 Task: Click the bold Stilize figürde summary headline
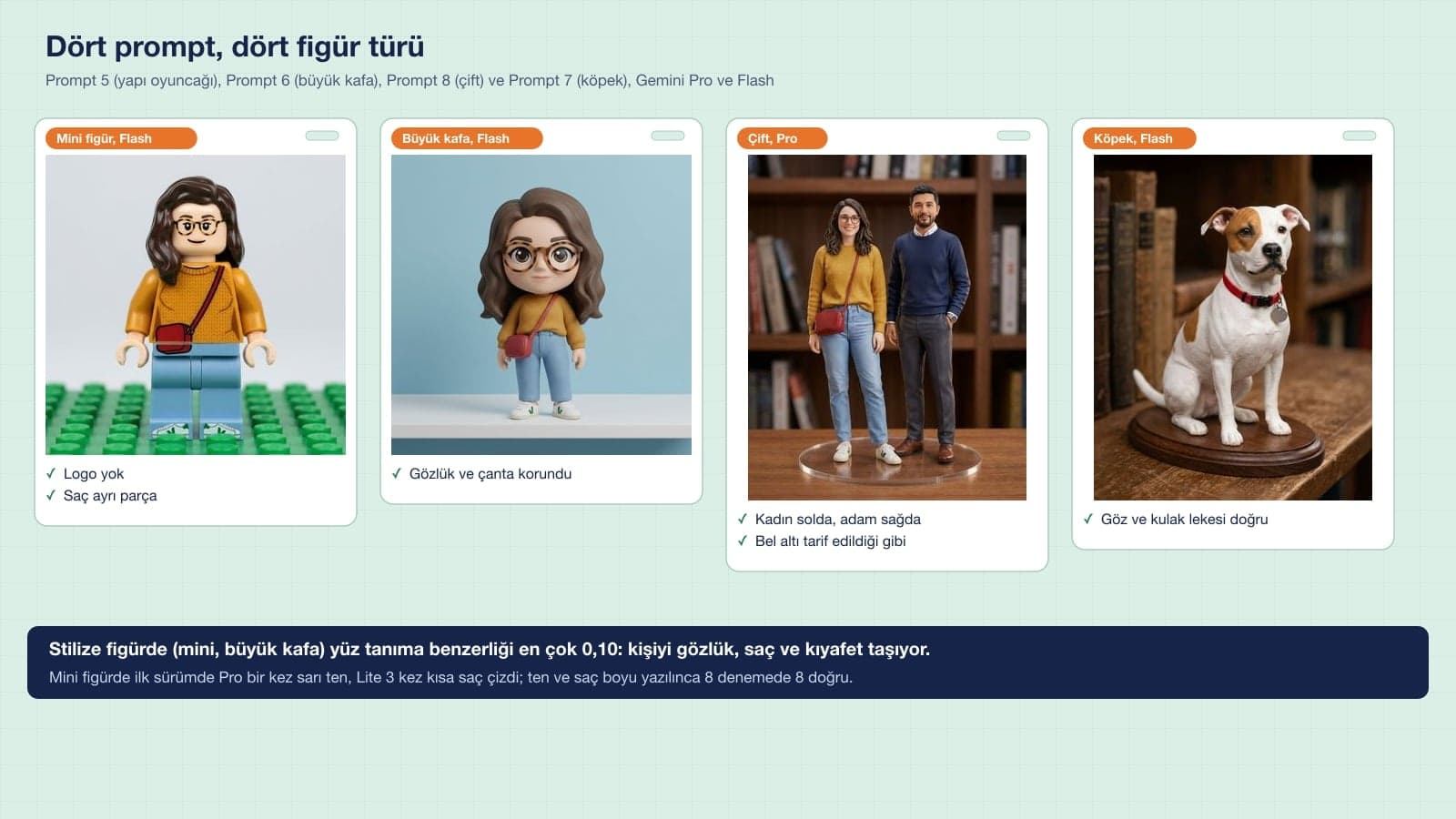(490, 649)
